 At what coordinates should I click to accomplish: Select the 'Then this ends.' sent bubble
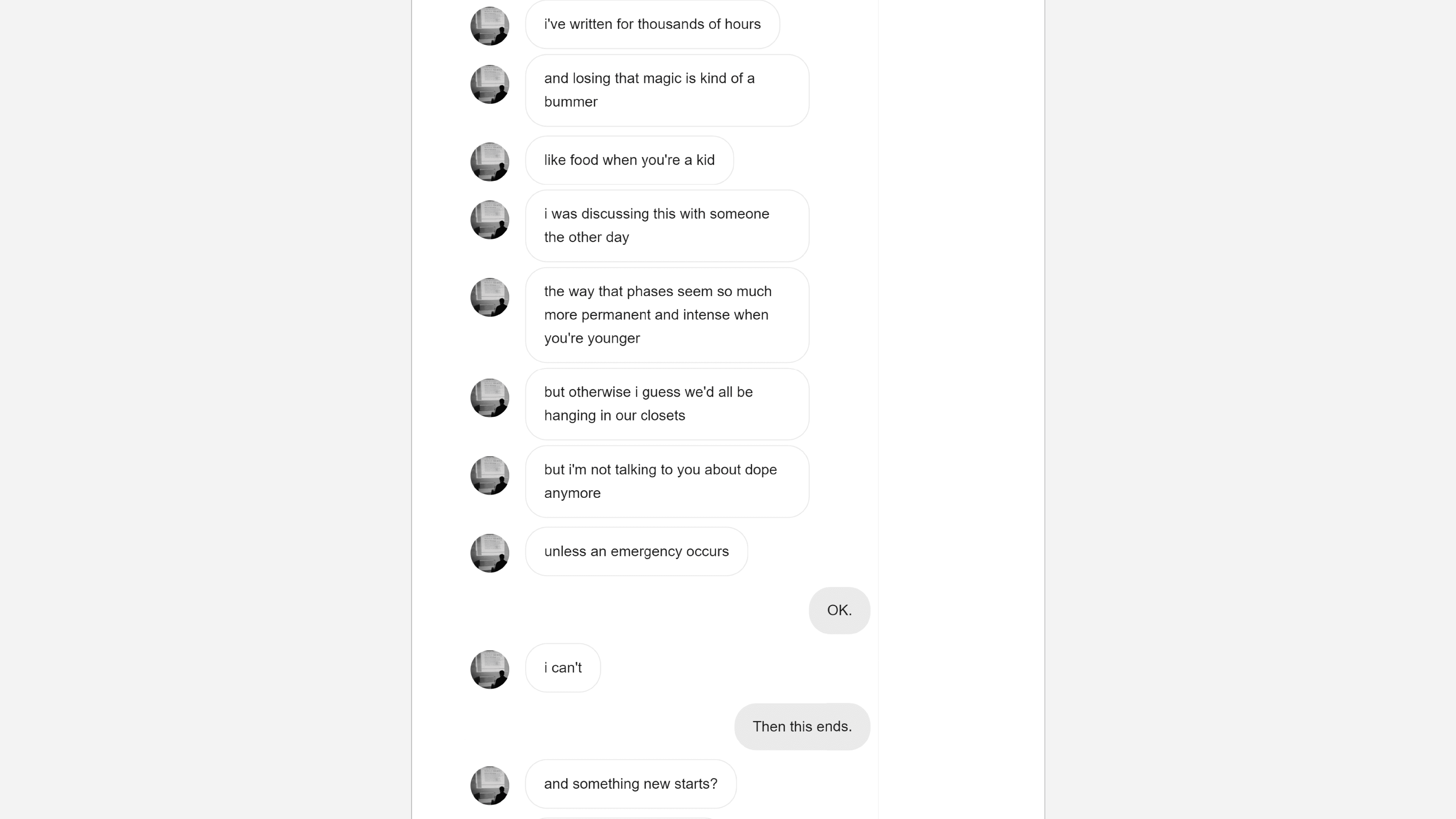(802, 727)
